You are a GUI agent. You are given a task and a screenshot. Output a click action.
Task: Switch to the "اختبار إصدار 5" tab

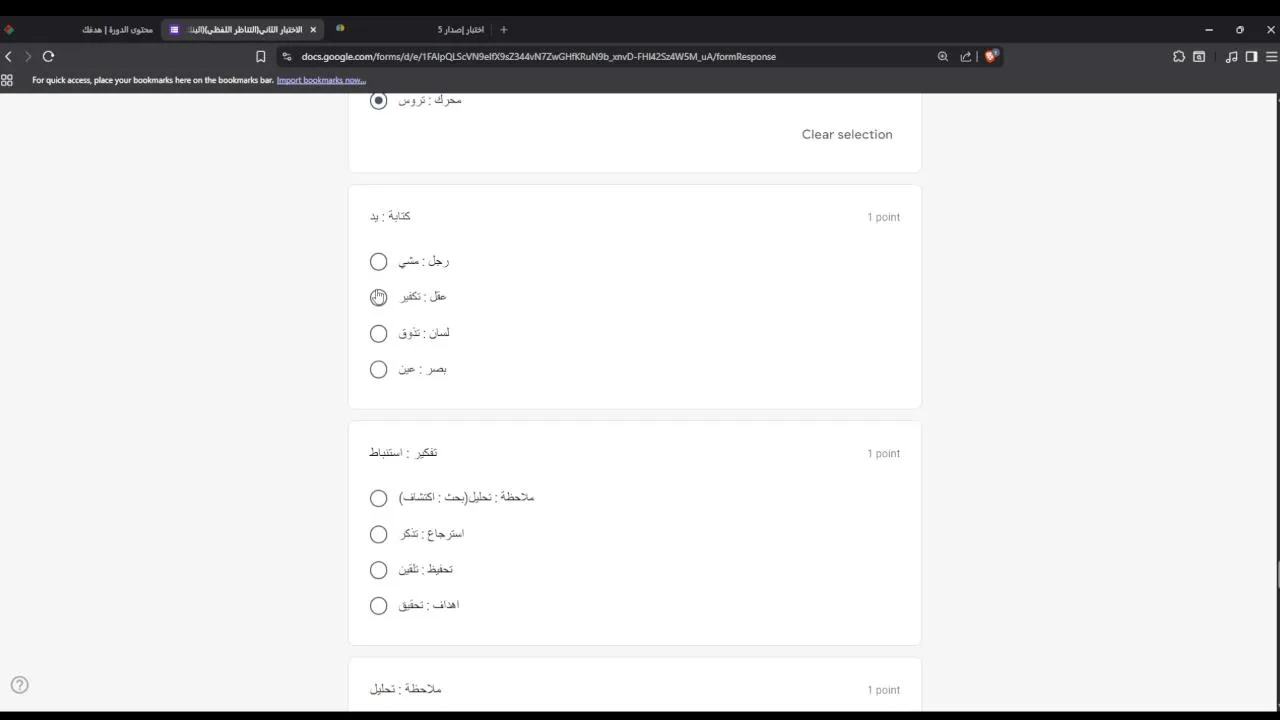pos(460,30)
